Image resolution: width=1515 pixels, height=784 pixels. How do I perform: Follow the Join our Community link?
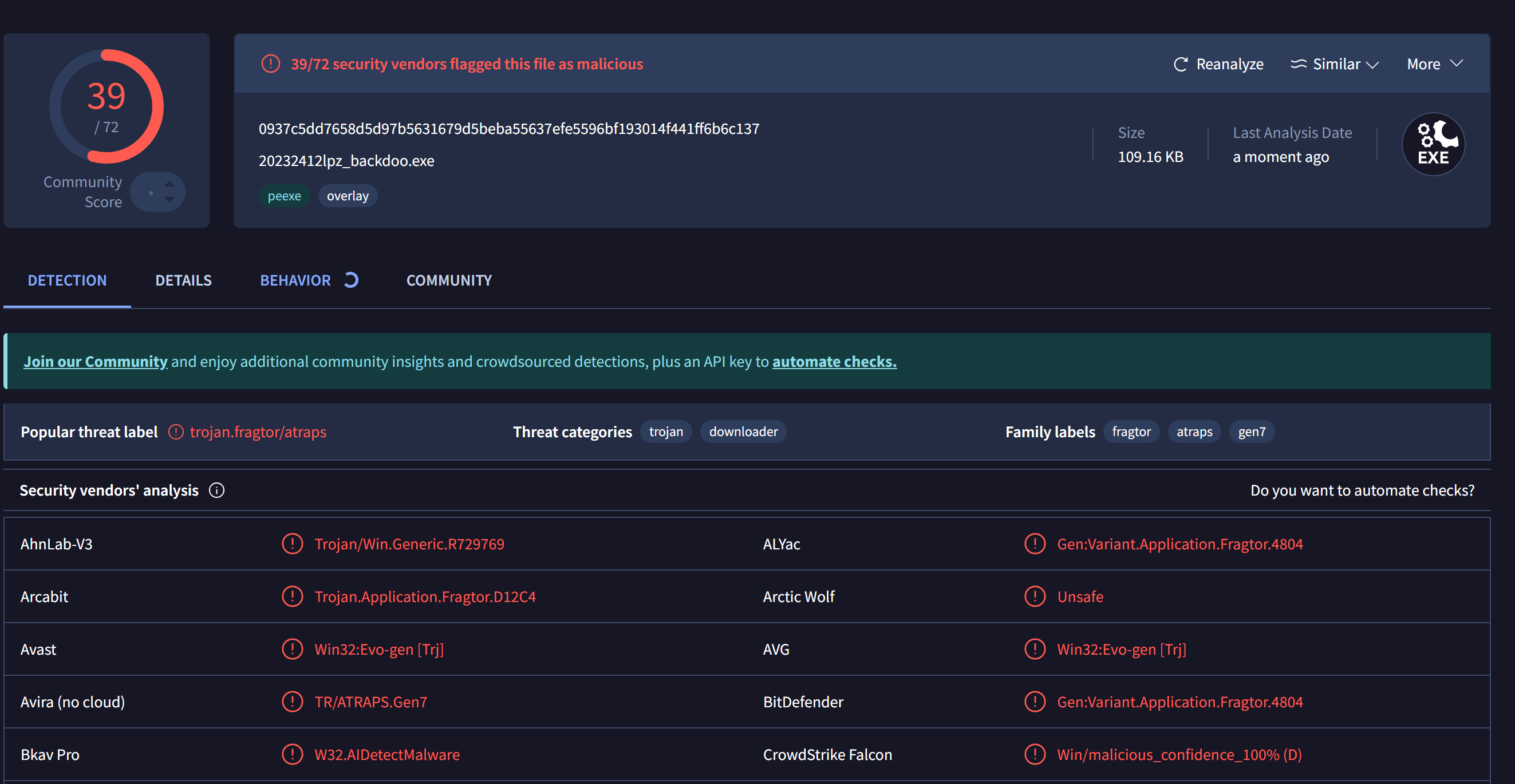pyautogui.click(x=95, y=362)
